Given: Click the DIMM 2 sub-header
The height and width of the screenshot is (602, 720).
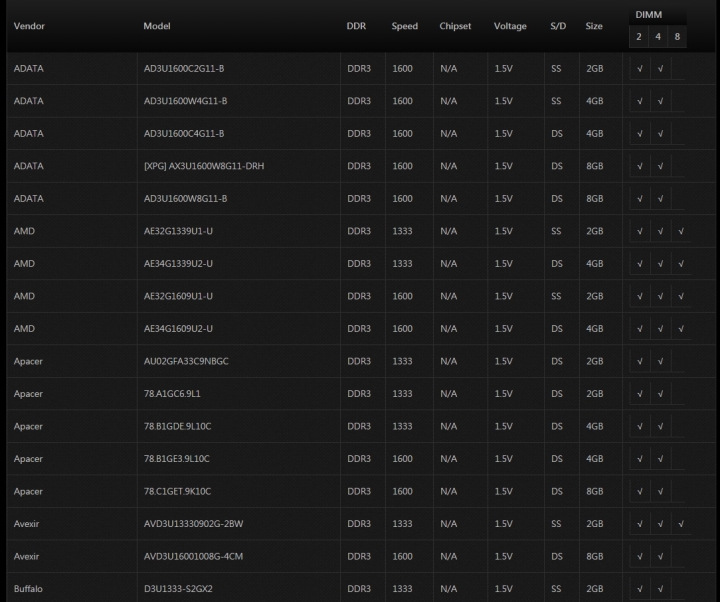Looking at the screenshot, I should (x=639, y=37).
